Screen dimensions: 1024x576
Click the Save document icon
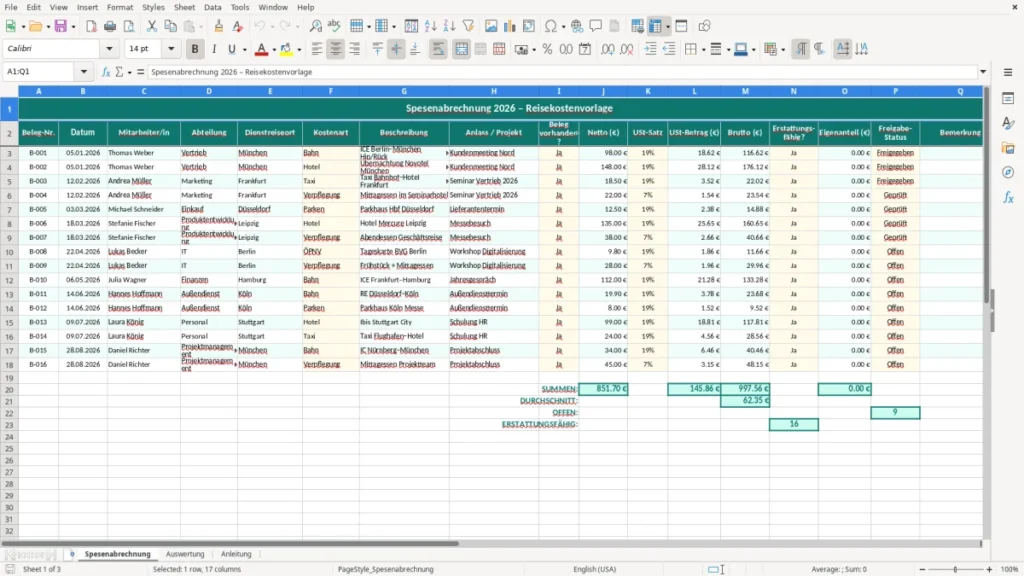click(x=61, y=26)
